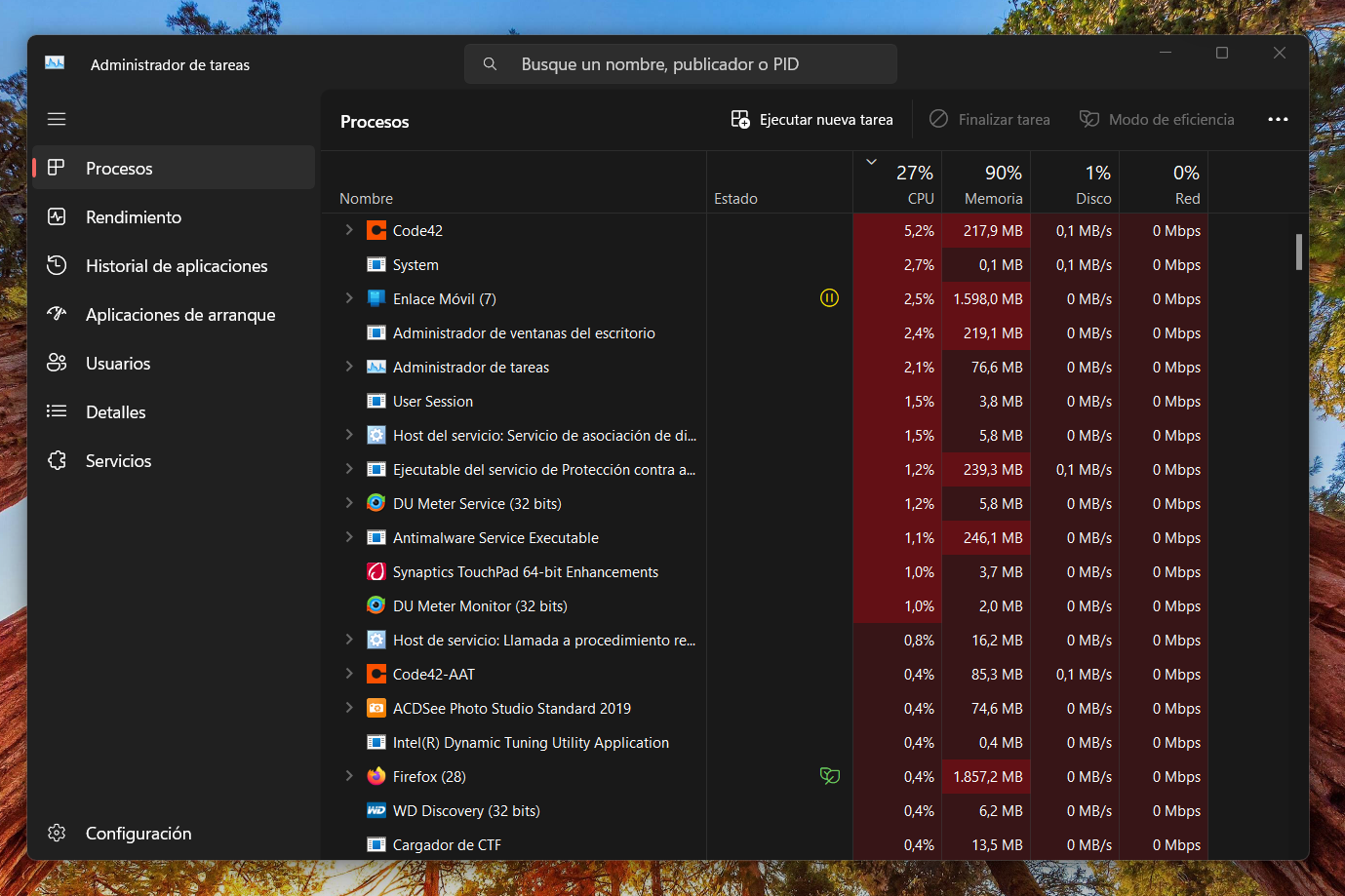Click Ejecutar nueva tarea button

pos(811,119)
